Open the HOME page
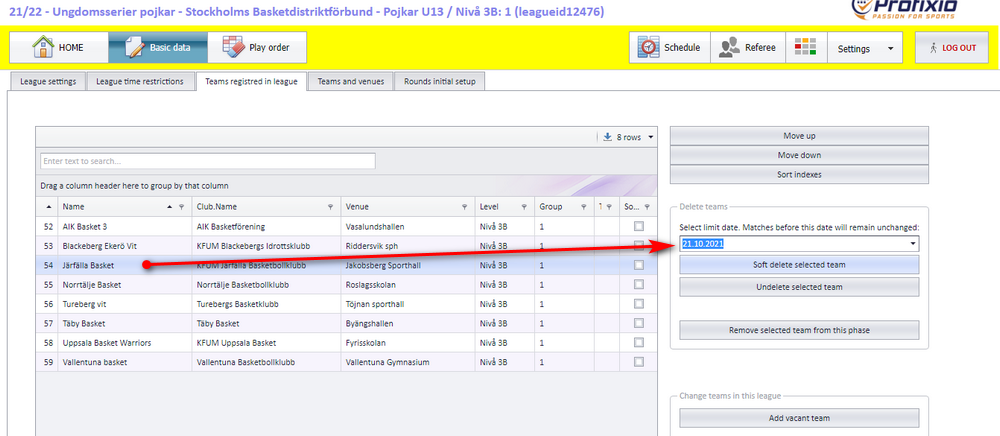 [x=59, y=48]
